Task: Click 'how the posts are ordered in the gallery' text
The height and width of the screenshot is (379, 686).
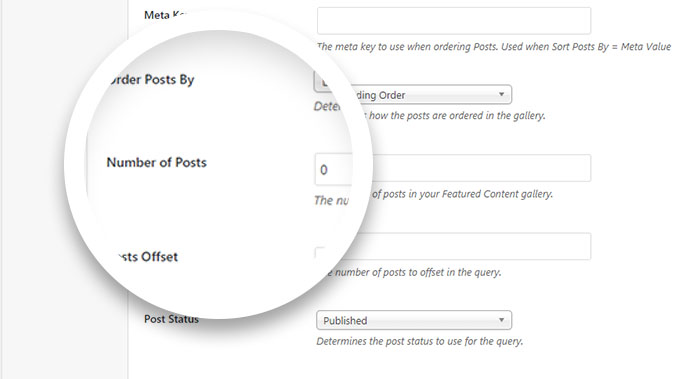Action: tap(457, 116)
